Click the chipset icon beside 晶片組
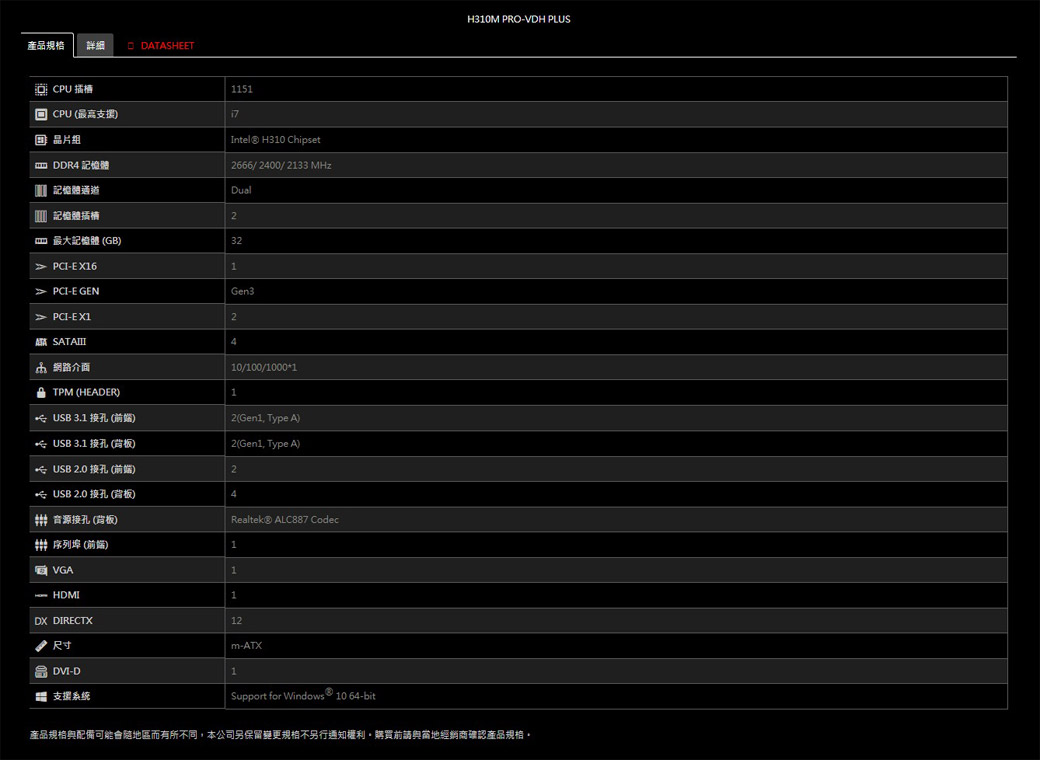 41,140
